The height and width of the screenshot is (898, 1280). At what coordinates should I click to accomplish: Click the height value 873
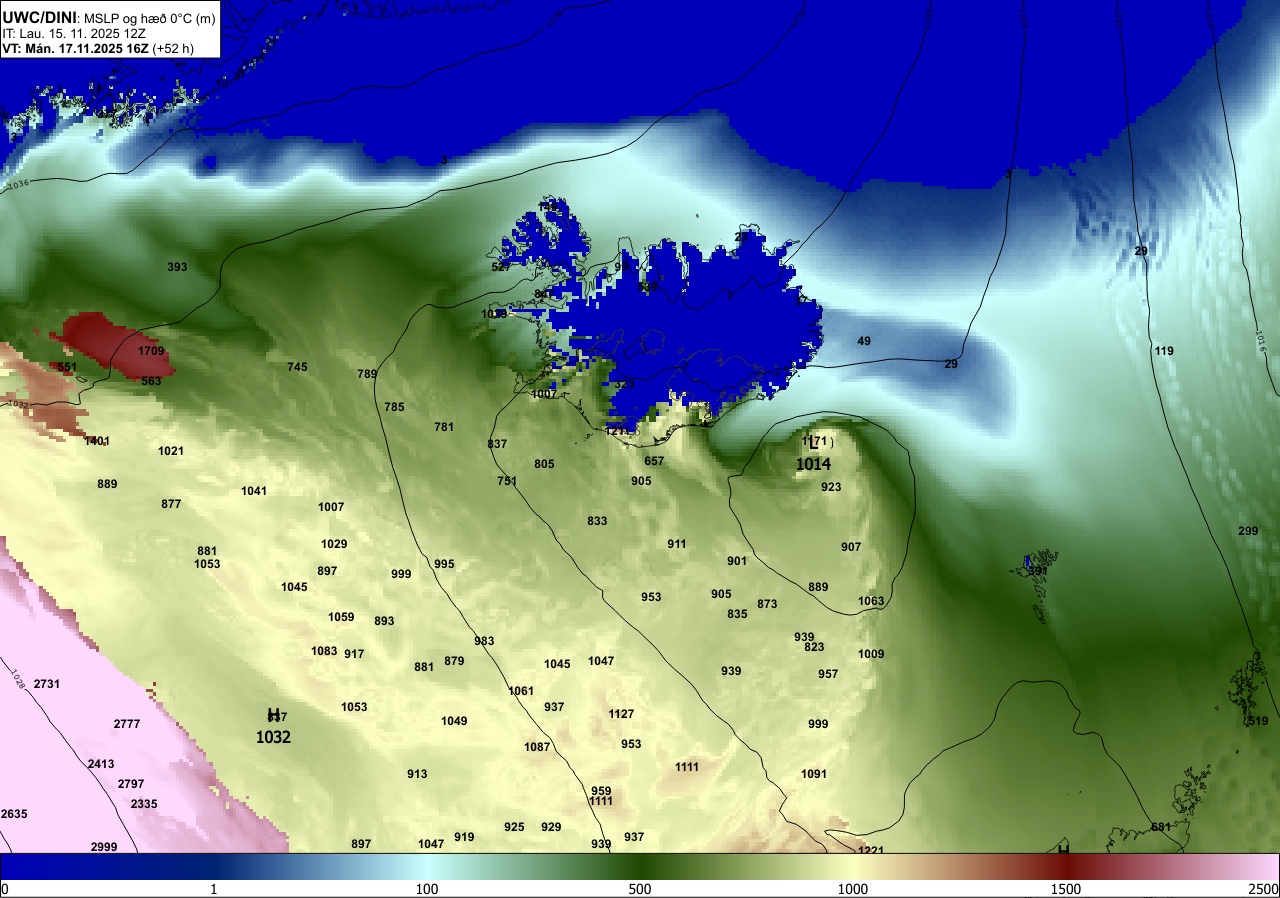tap(767, 604)
